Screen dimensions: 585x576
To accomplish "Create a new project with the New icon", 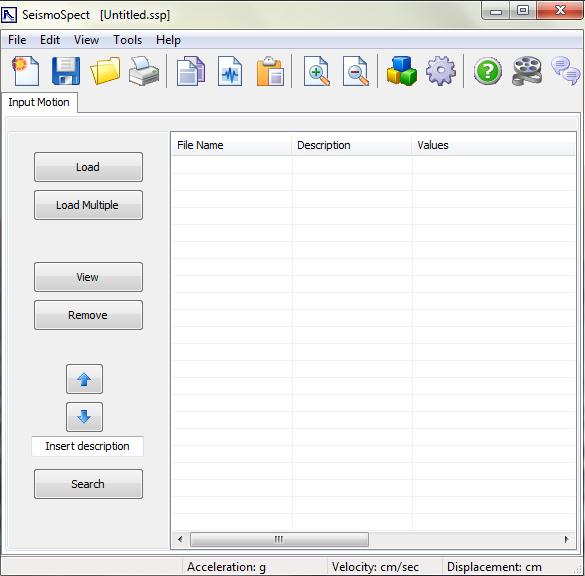I will click(x=25, y=71).
